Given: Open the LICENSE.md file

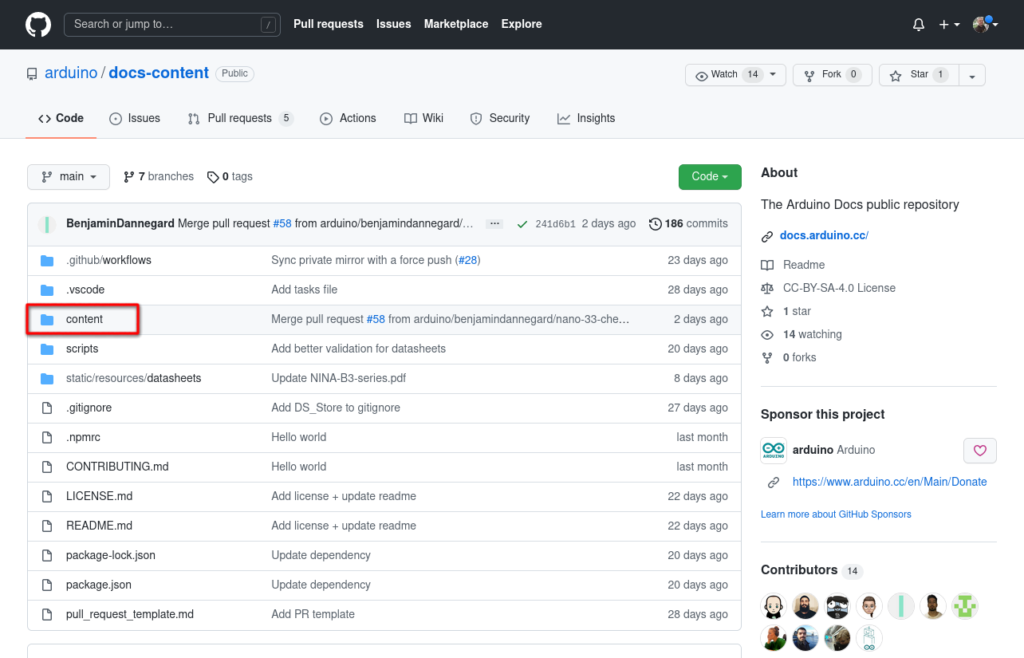Looking at the screenshot, I should pos(99,496).
